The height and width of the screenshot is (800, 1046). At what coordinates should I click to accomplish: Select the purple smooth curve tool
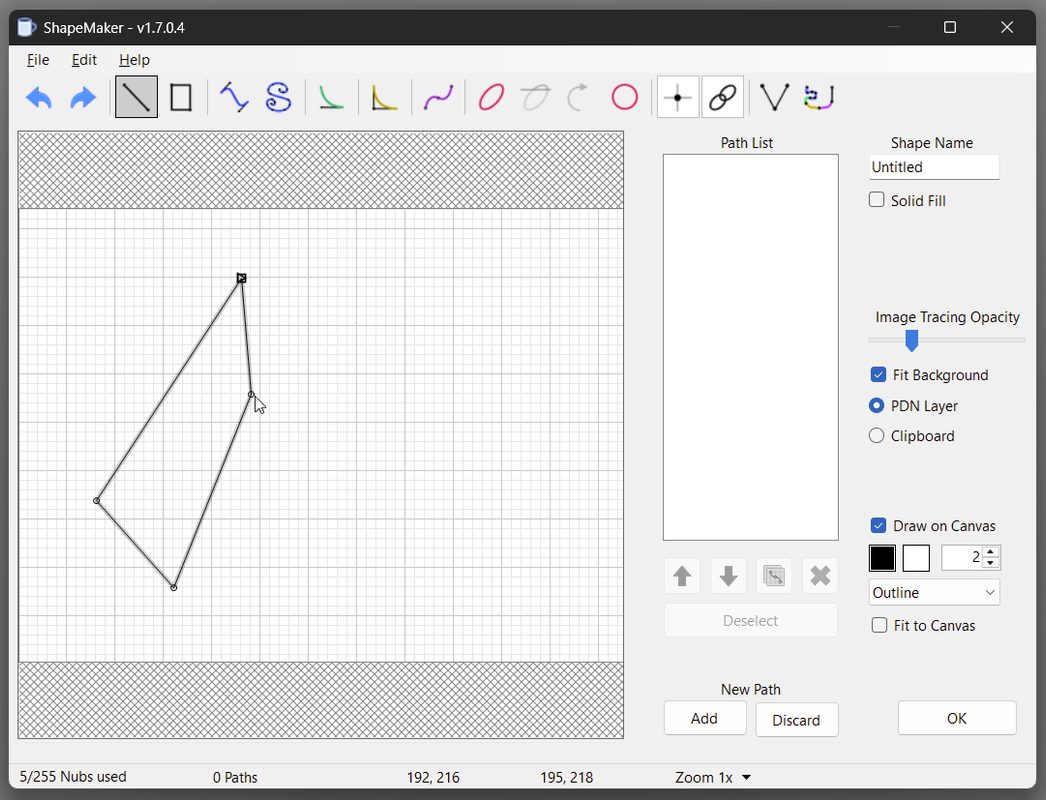tap(438, 97)
